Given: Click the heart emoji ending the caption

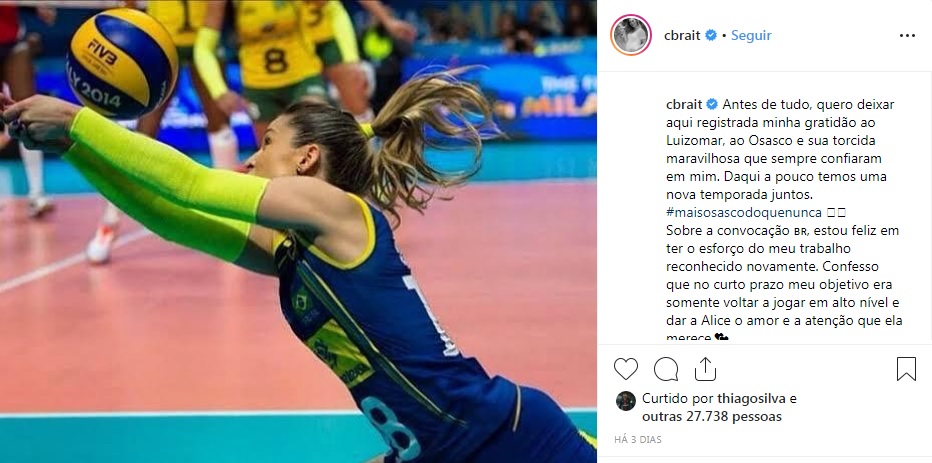Looking at the screenshot, I should [x=722, y=338].
